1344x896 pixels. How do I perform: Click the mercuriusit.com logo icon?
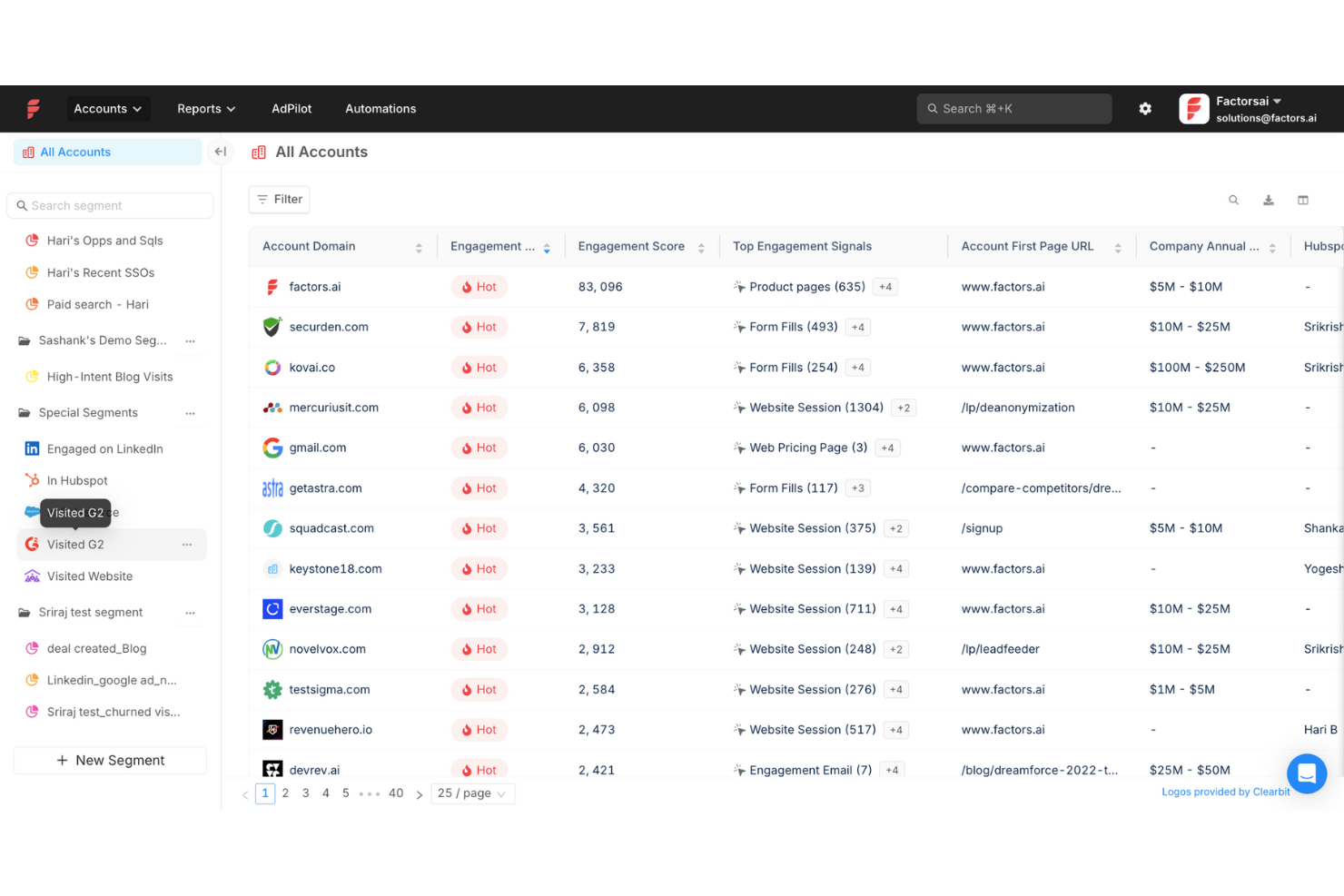272,408
